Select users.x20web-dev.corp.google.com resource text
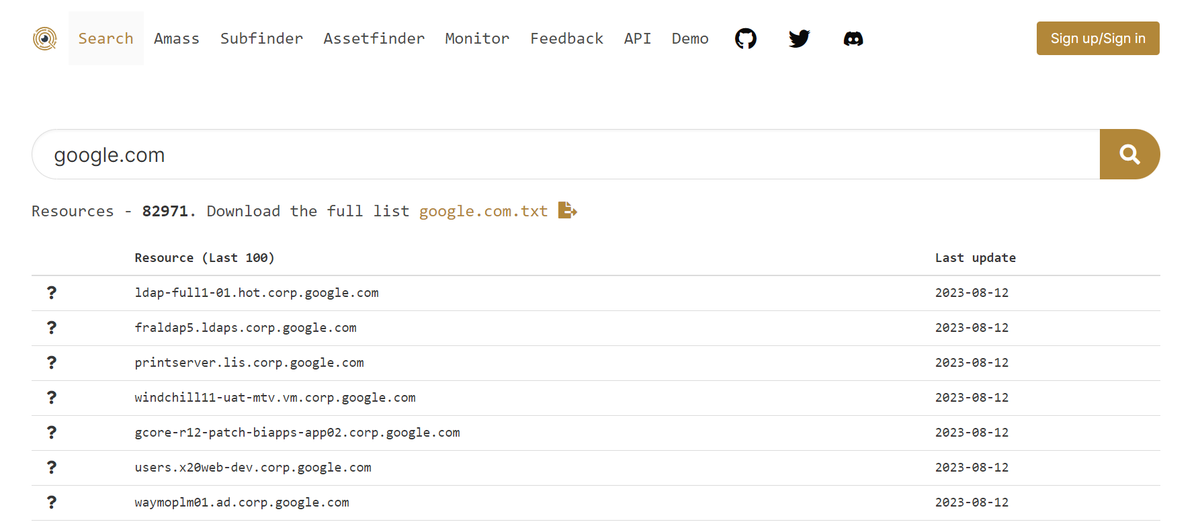The height and width of the screenshot is (522, 1200). 253,468
